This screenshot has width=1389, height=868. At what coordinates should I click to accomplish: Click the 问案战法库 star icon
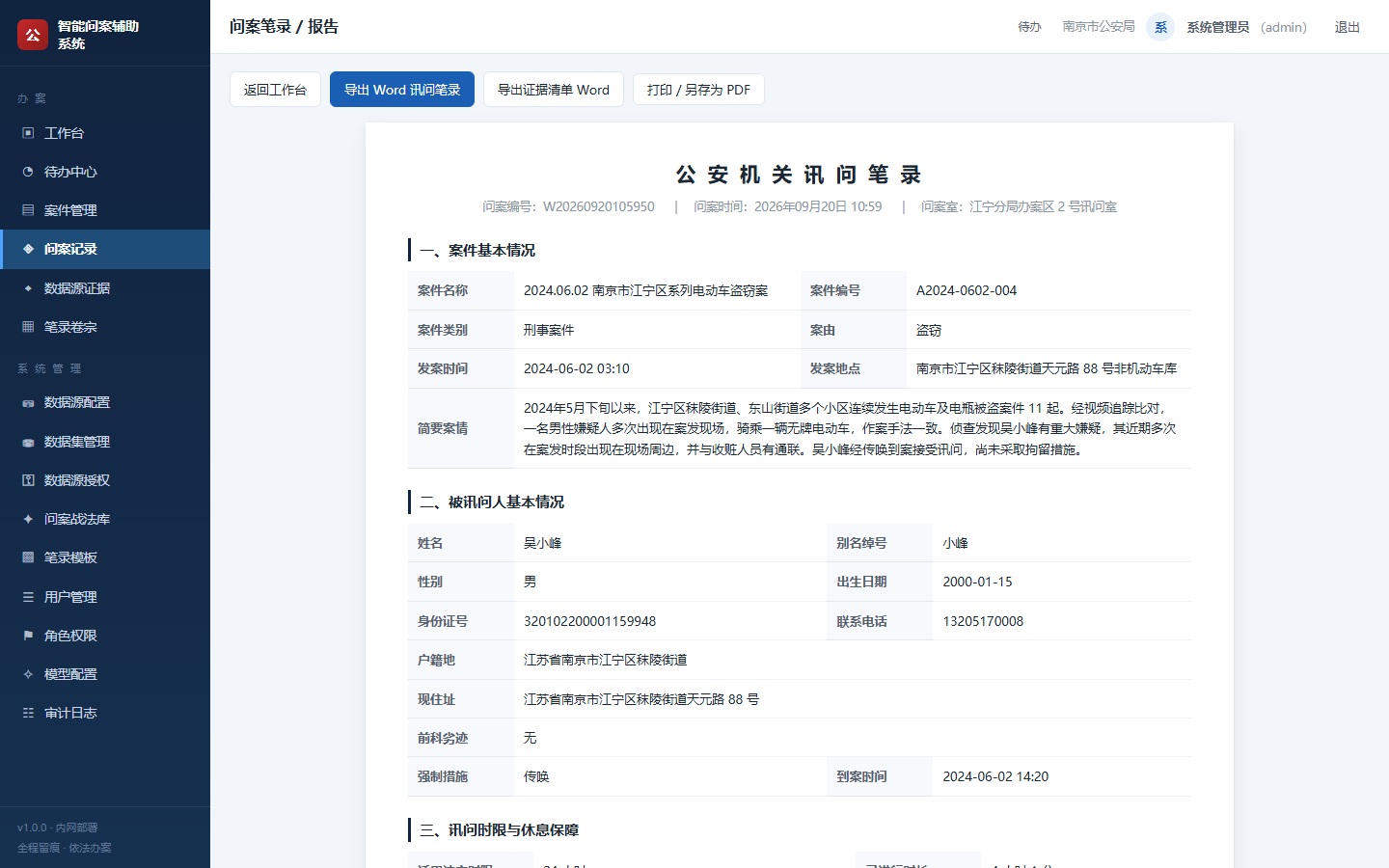pyautogui.click(x=28, y=519)
